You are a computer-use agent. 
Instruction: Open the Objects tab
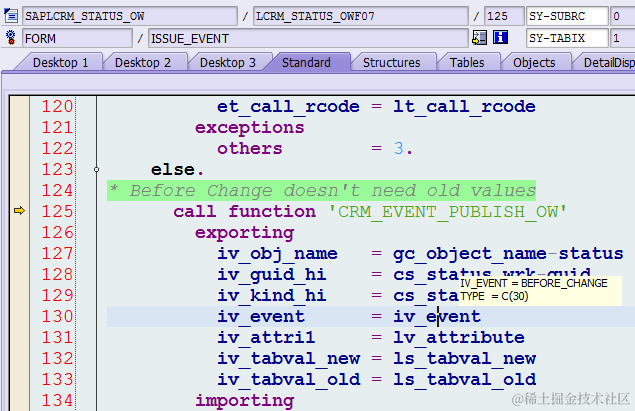[x=534, y=63]
